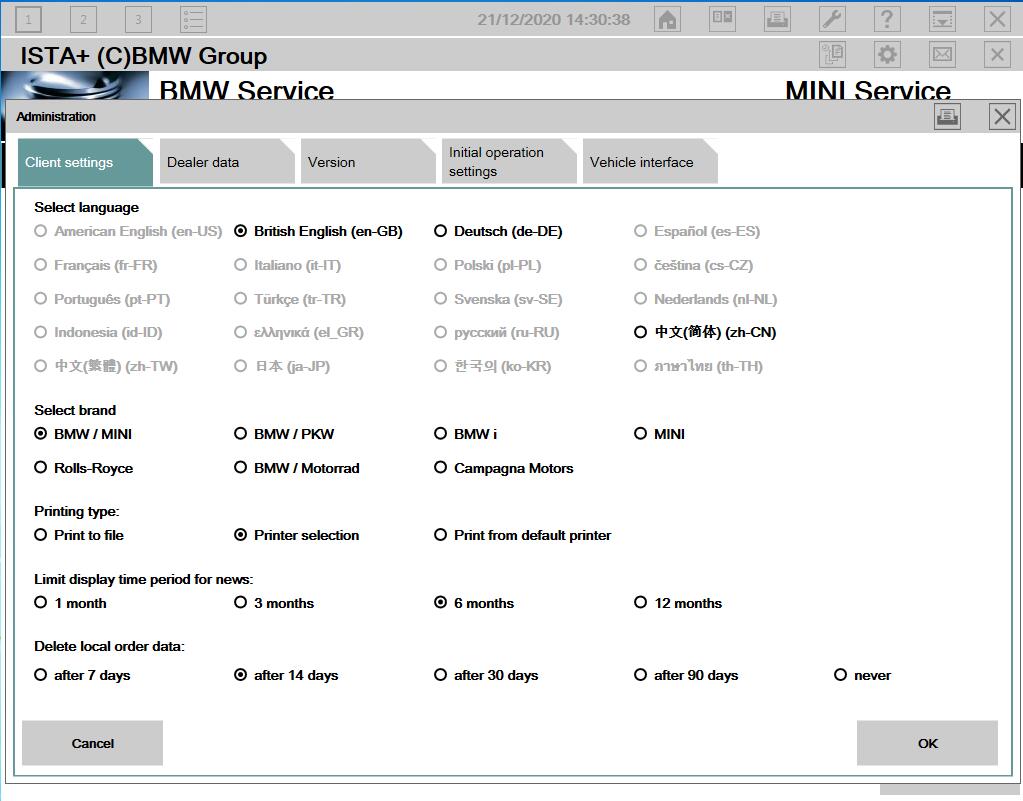This screenshot has height=801, width=1023.
Task: Close the Administration dialog with X
Action: click(1002, 117)
